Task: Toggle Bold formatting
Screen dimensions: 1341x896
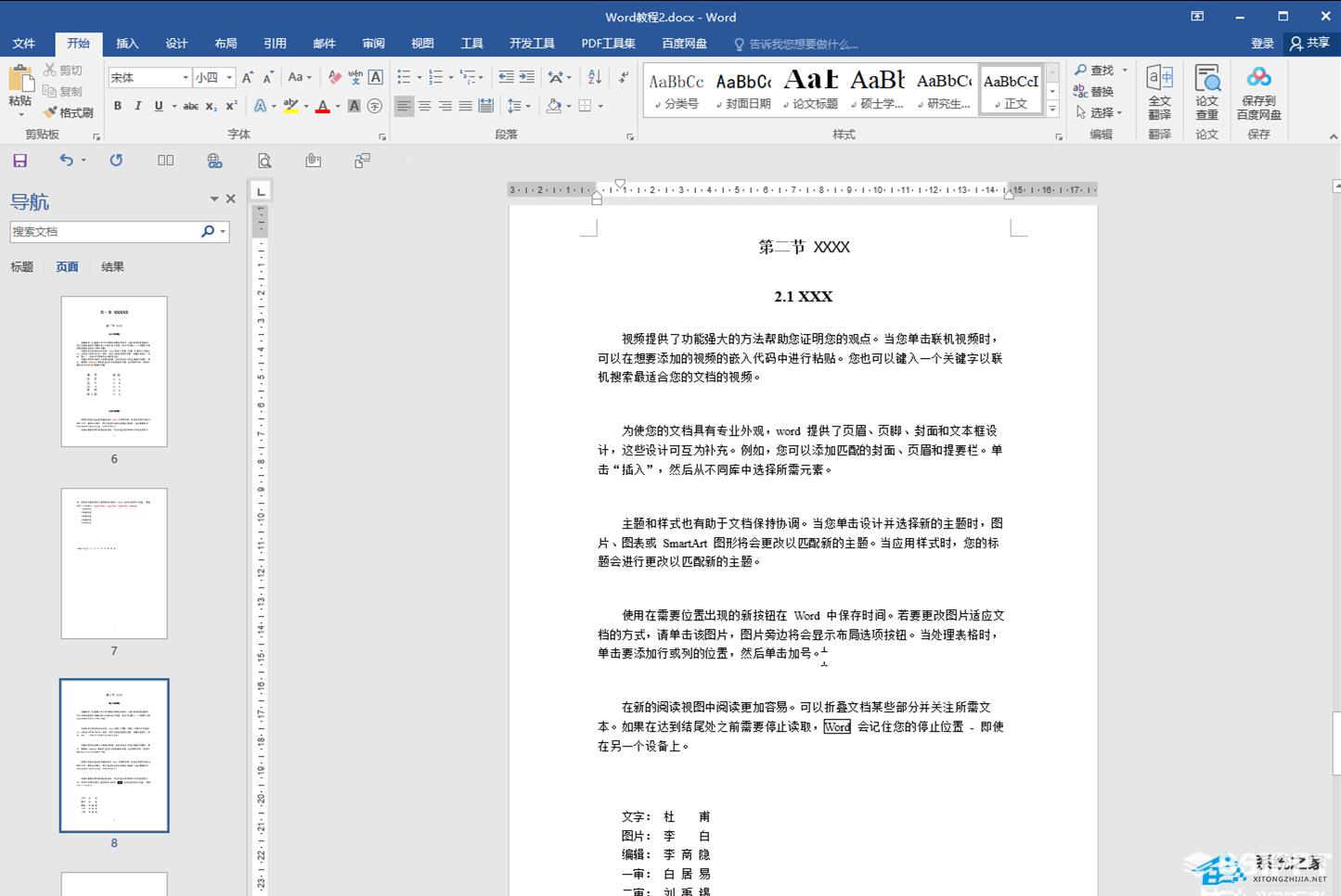Action: [118, 107]
